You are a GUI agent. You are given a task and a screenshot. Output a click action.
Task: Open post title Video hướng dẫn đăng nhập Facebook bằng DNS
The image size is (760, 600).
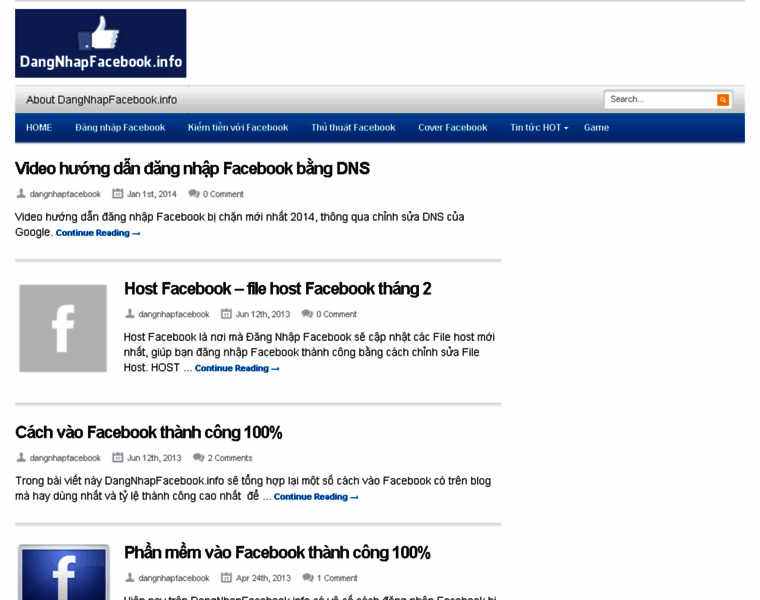click(x=192, y=169)
